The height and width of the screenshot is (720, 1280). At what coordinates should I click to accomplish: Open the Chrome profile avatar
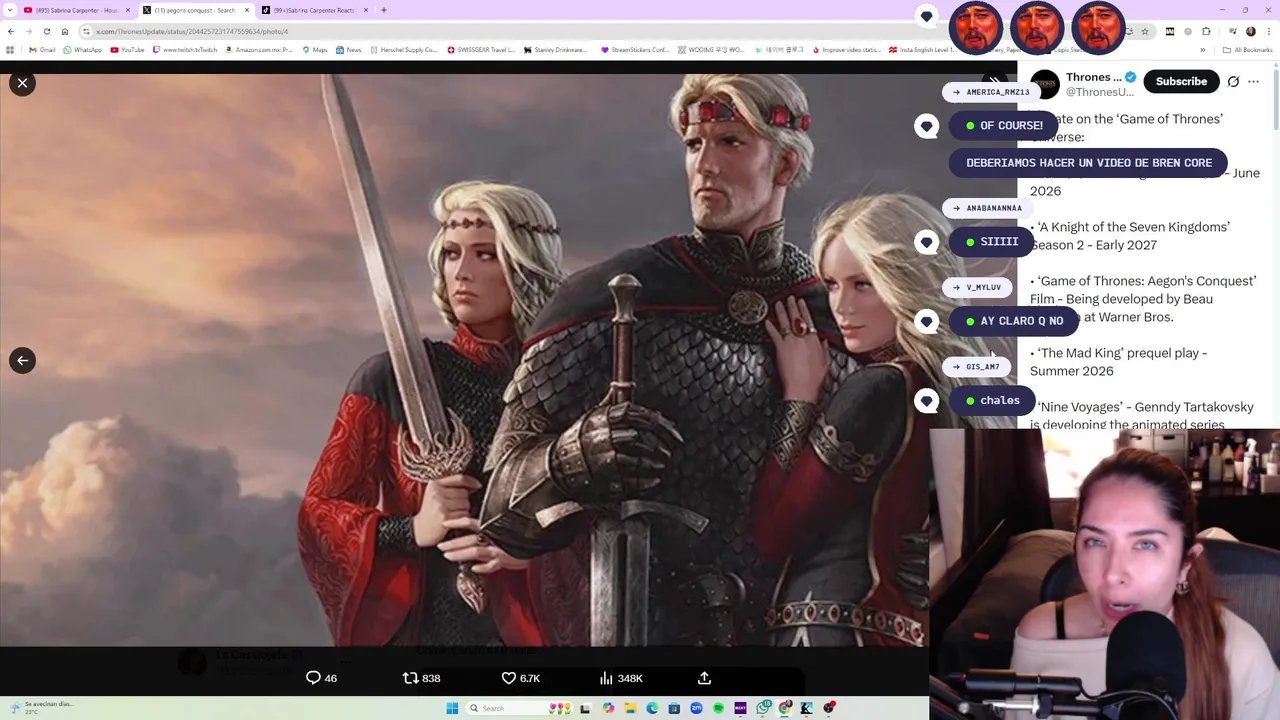[1251, 31]
